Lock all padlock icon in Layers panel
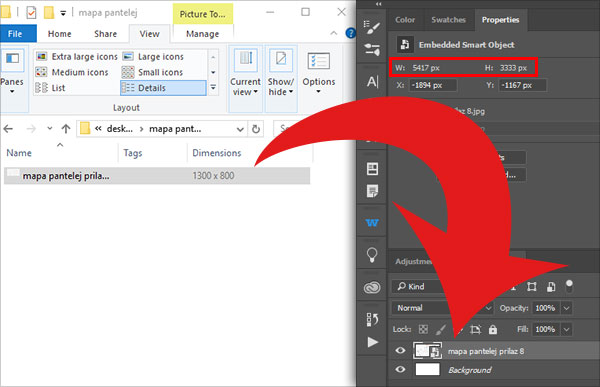The width and height of the screenshot is (600, 387). [x=493, y=329]
